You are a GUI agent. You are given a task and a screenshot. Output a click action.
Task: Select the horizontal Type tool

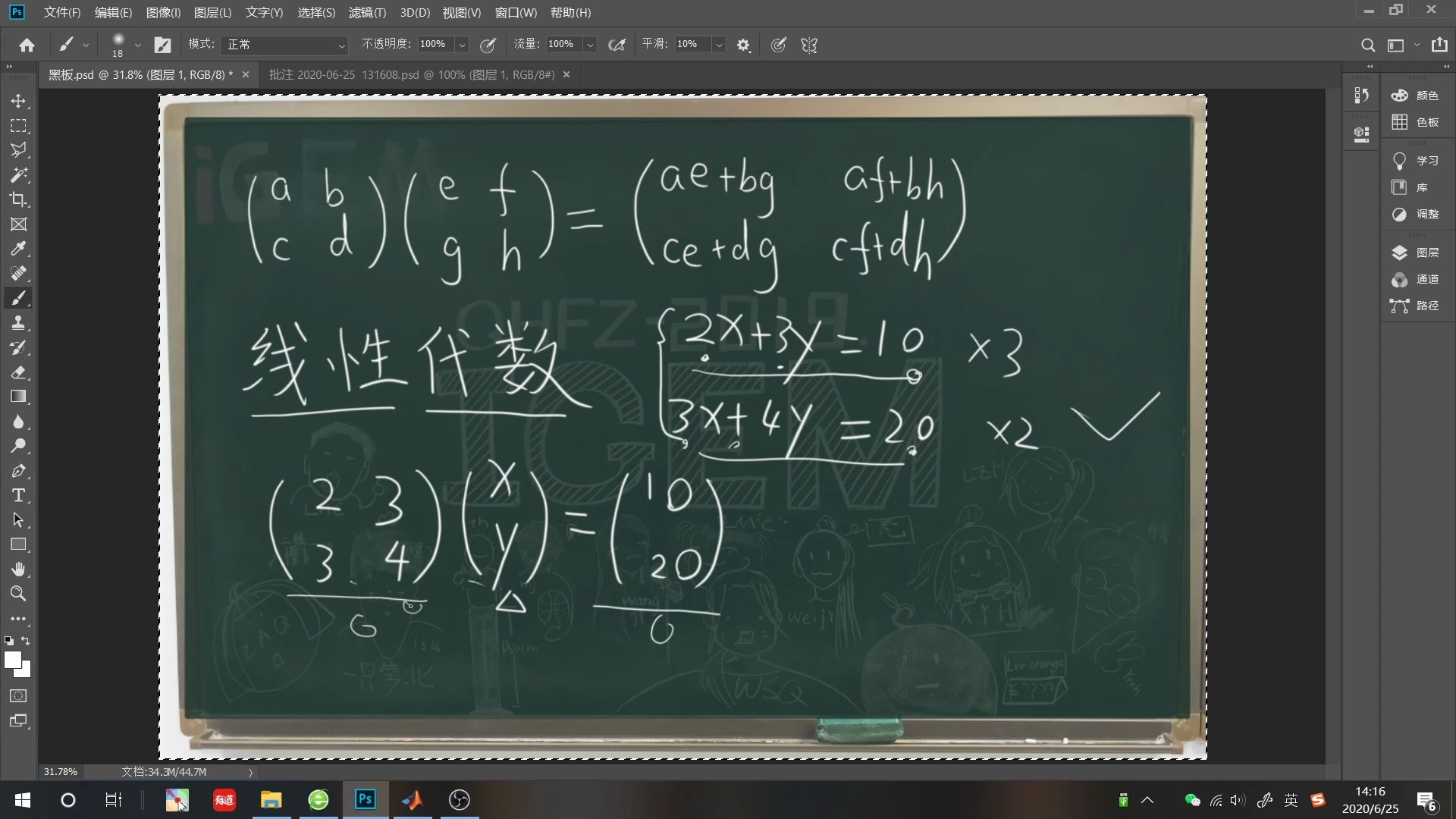[19, 495]
